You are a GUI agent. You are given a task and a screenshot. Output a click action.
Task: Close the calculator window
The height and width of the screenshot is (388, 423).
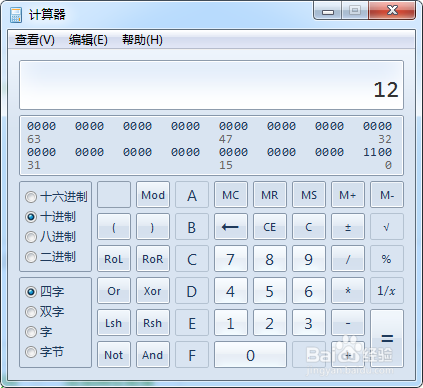[392, 10]
